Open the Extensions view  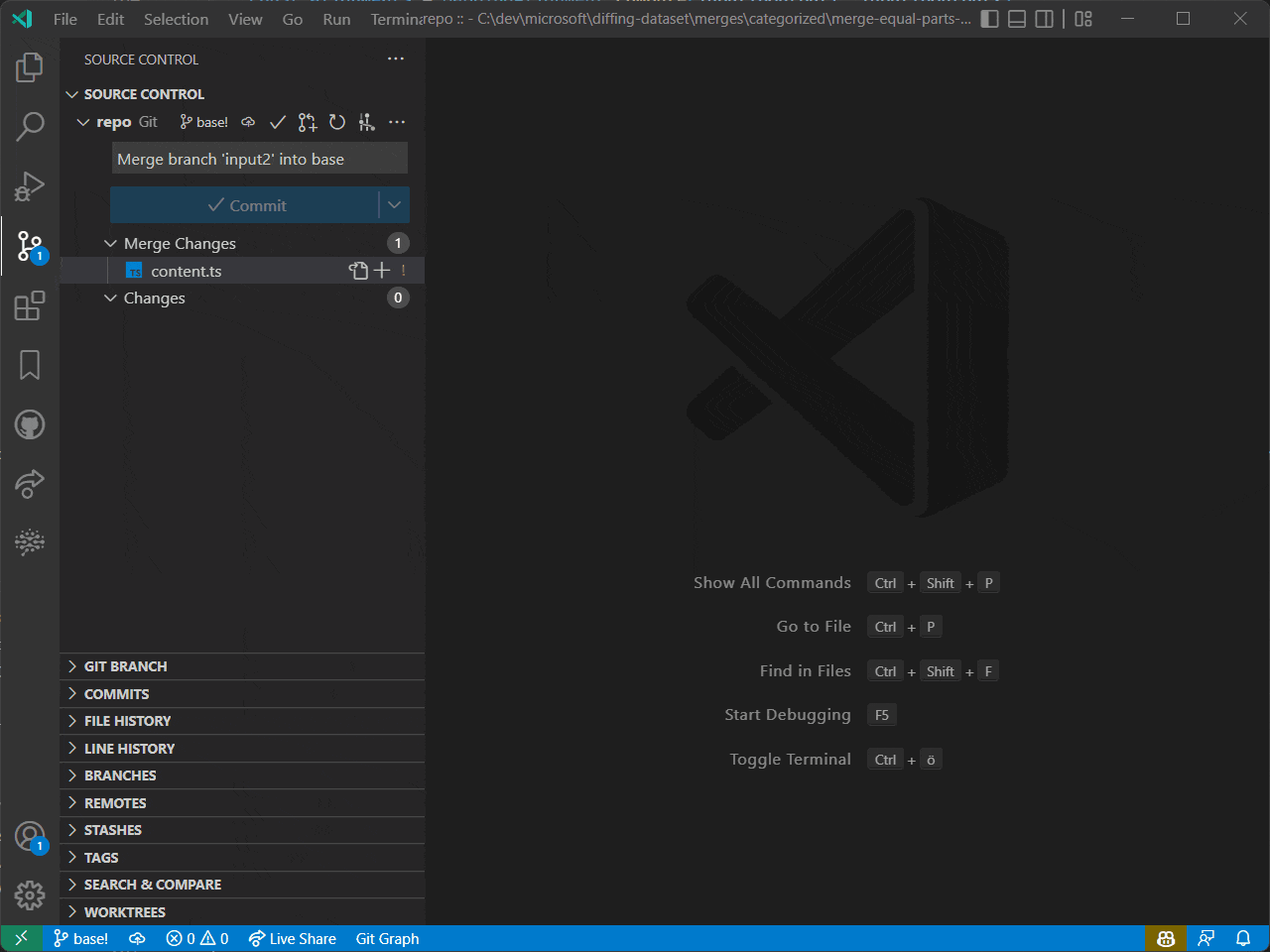tap(30, 305)
